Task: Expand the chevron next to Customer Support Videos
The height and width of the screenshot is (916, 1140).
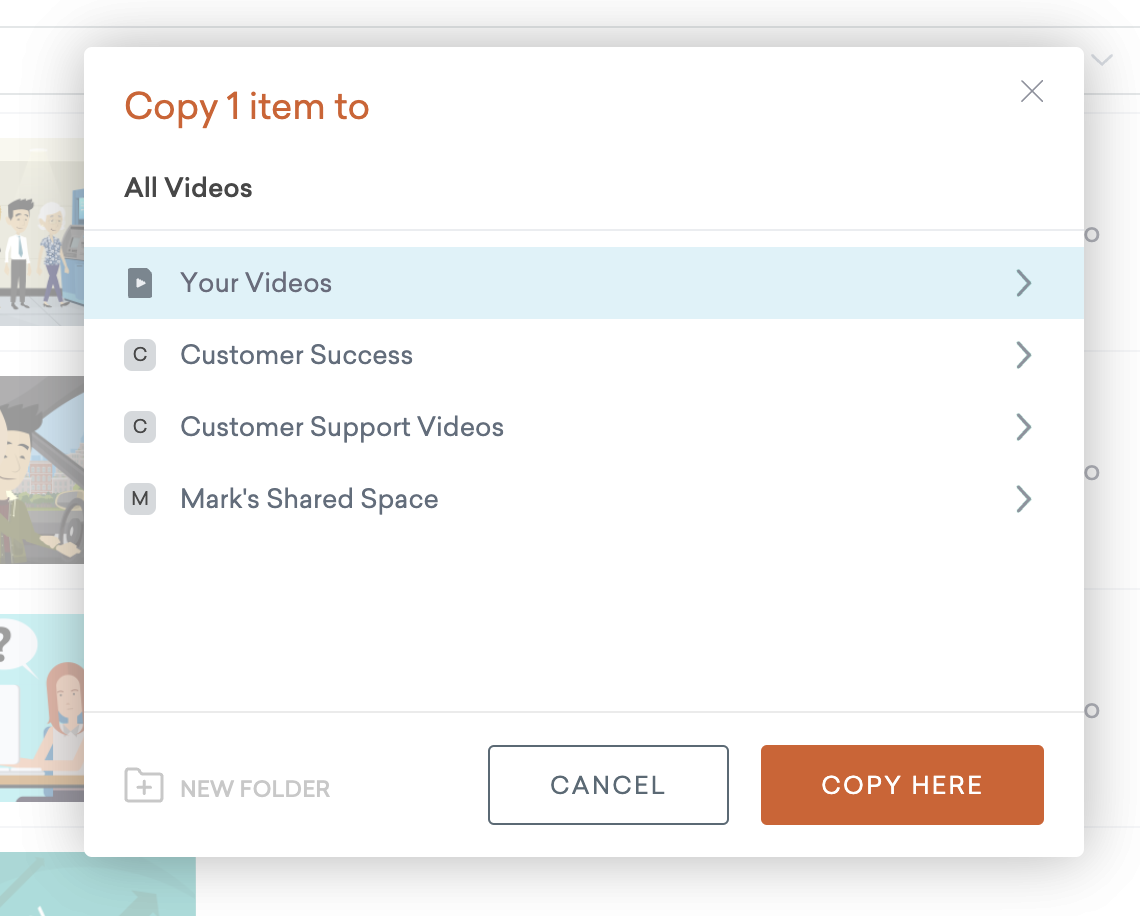Action: point(1023,427)
